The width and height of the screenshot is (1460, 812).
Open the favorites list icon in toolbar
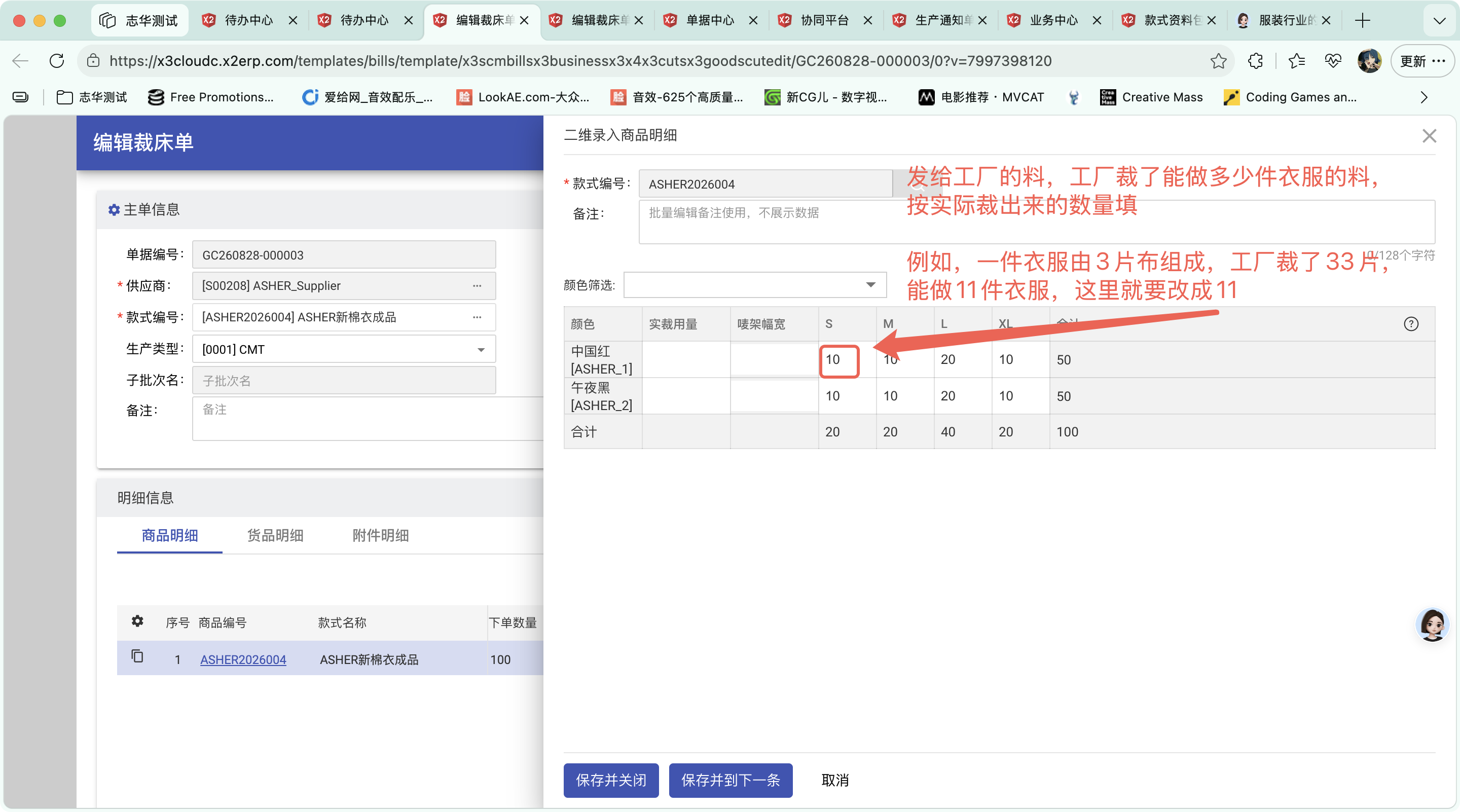(x=1296, y=61)
